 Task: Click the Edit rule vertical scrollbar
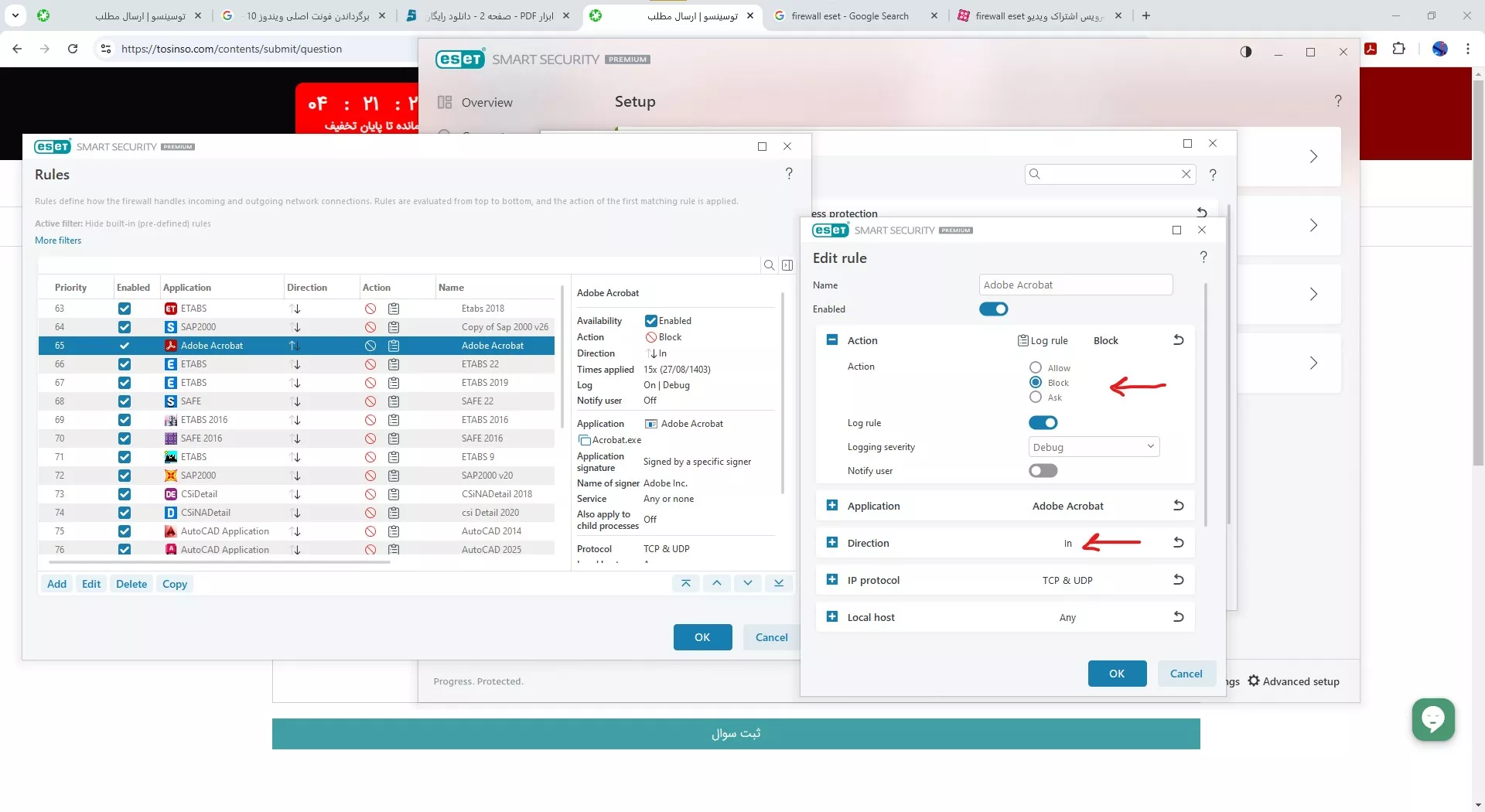point(1206,404)
